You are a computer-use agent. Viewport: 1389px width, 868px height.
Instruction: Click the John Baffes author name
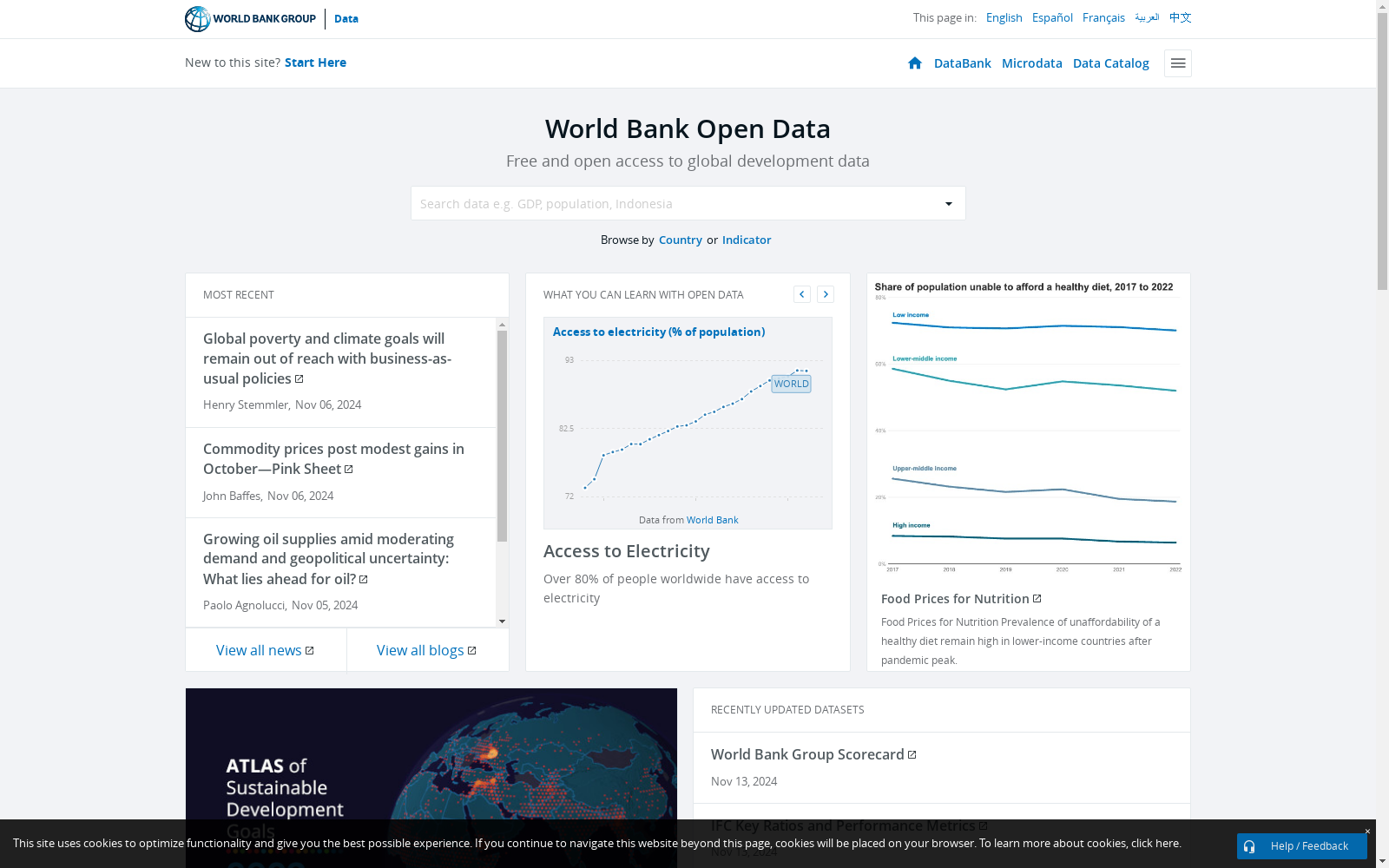click(232, 496)
